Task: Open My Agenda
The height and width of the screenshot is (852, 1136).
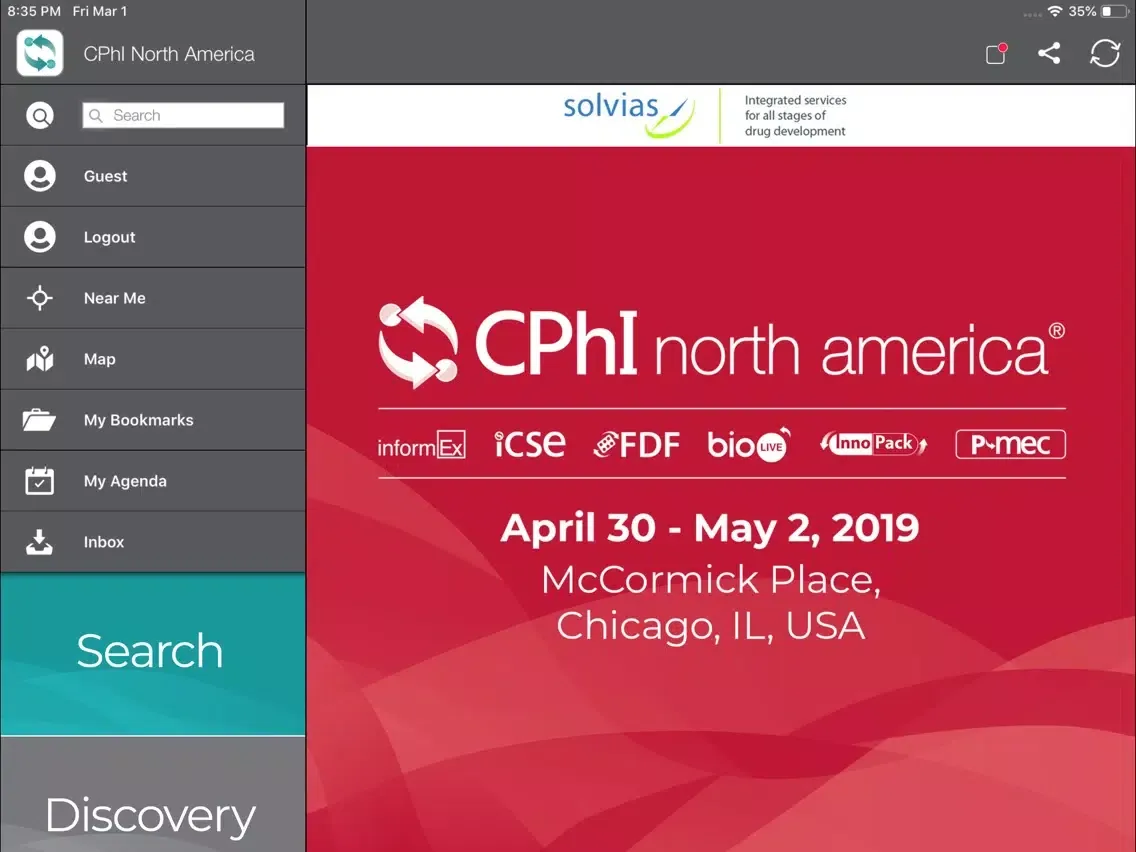Action: [153, 480]
